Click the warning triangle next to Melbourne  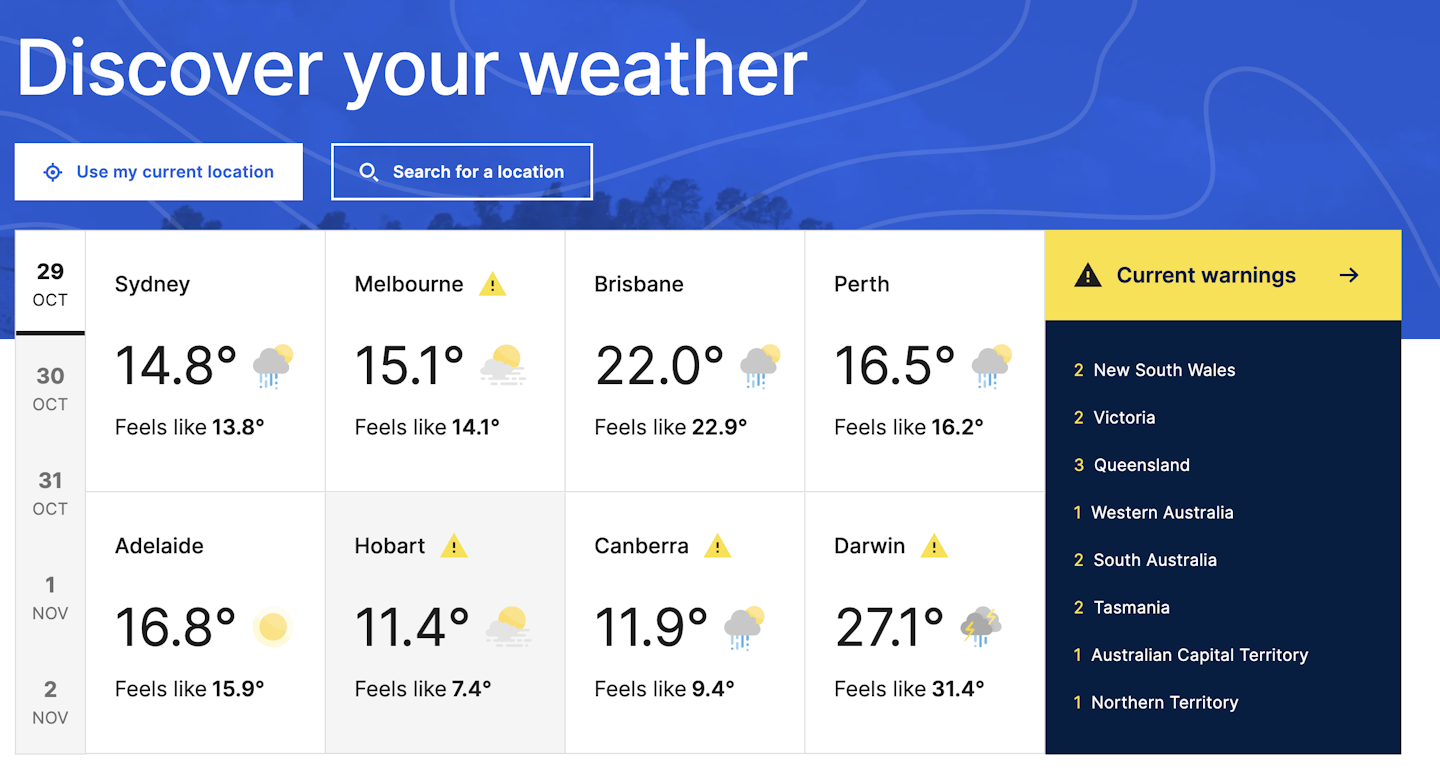493,285
